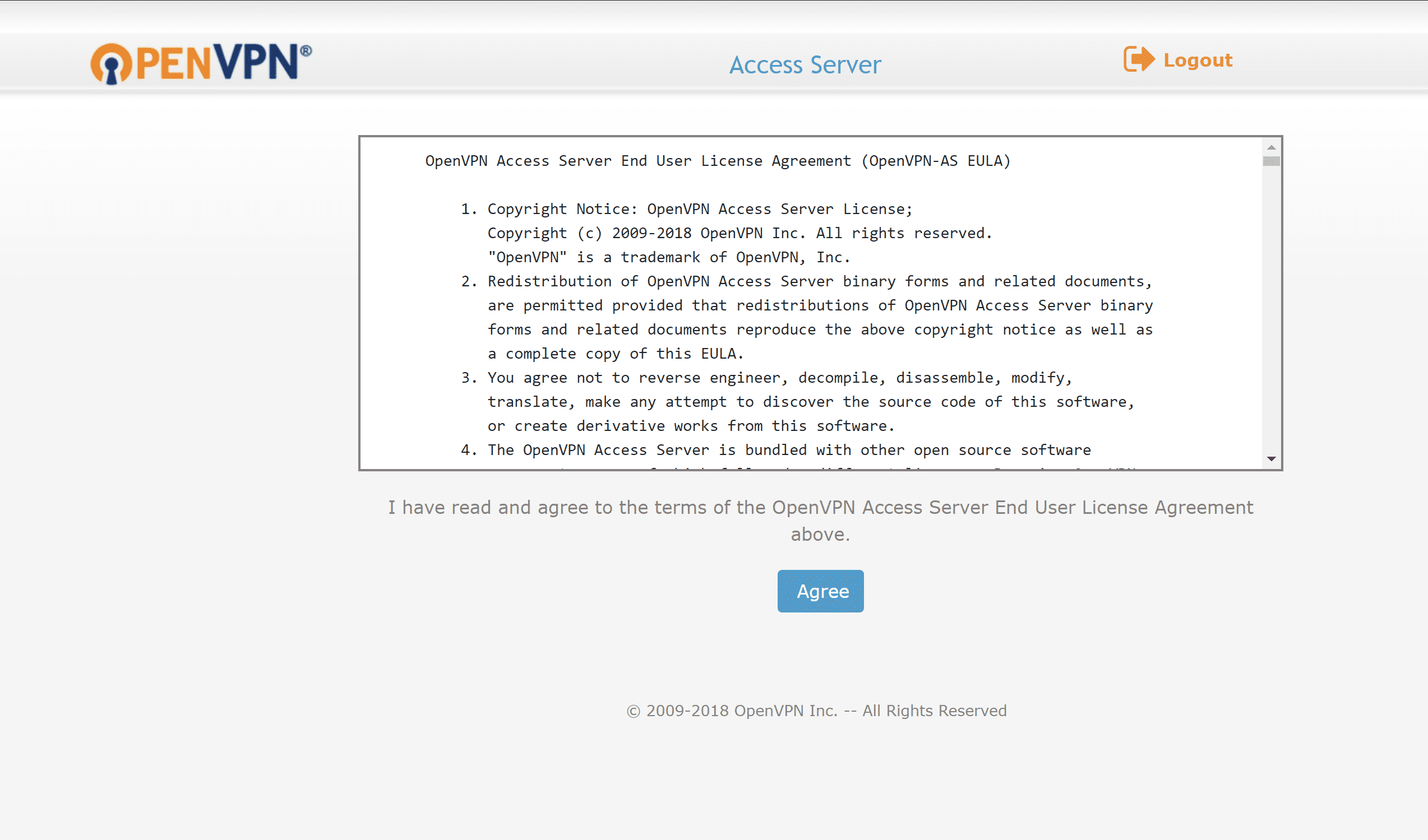The width and height of the screenshot is (1428, 840).
Task: Click the Access Server header title
Action: coord(805,64)
